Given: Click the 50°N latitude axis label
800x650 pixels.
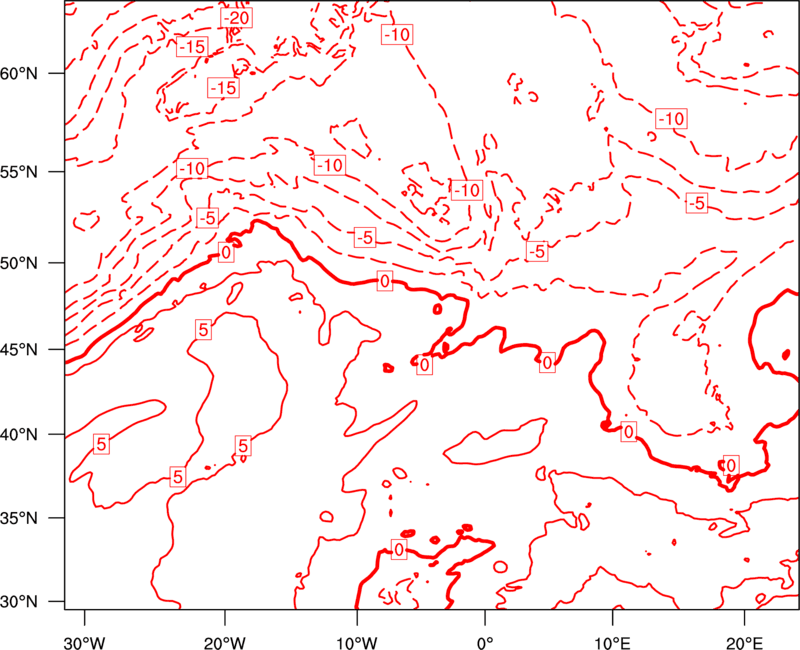Looking at the screenshot, I should 19,263.
